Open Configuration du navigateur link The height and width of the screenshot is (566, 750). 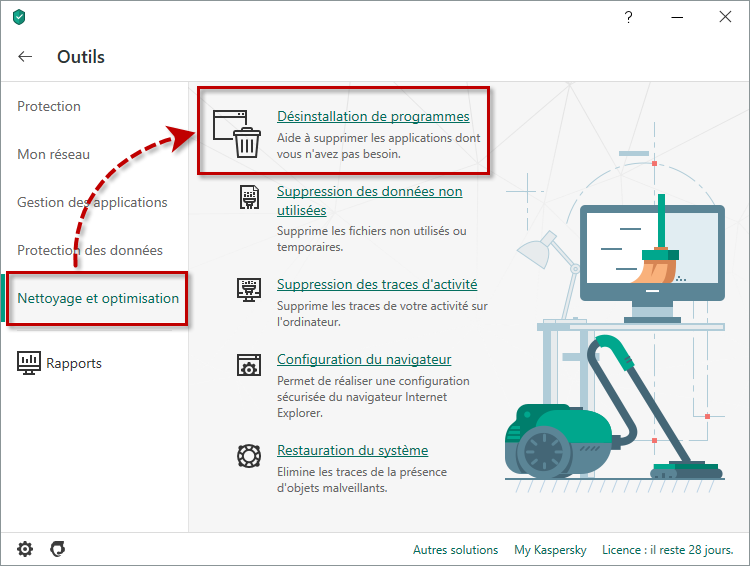point(364,359)
